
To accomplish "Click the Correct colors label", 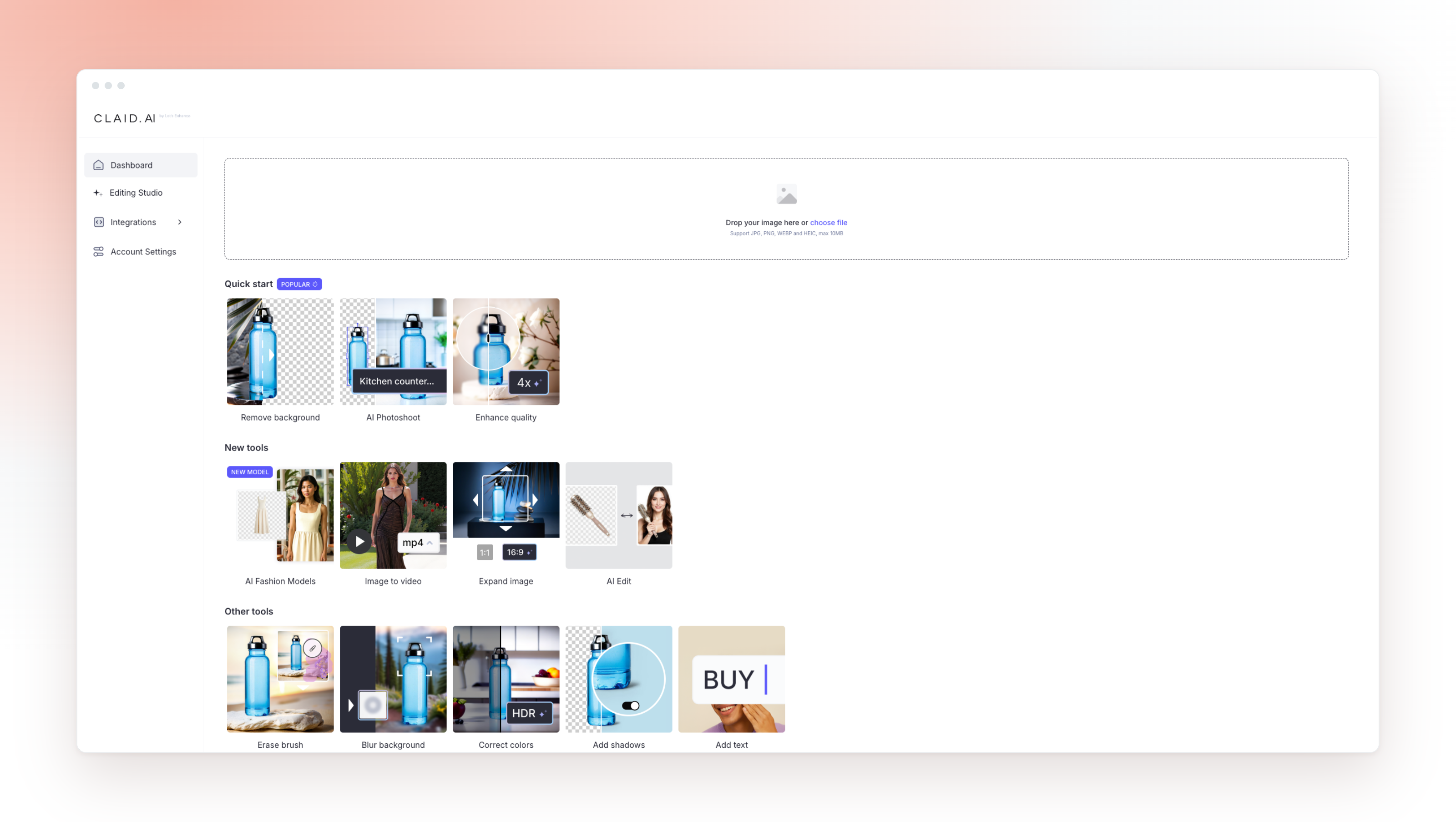I will coord(506,745).
